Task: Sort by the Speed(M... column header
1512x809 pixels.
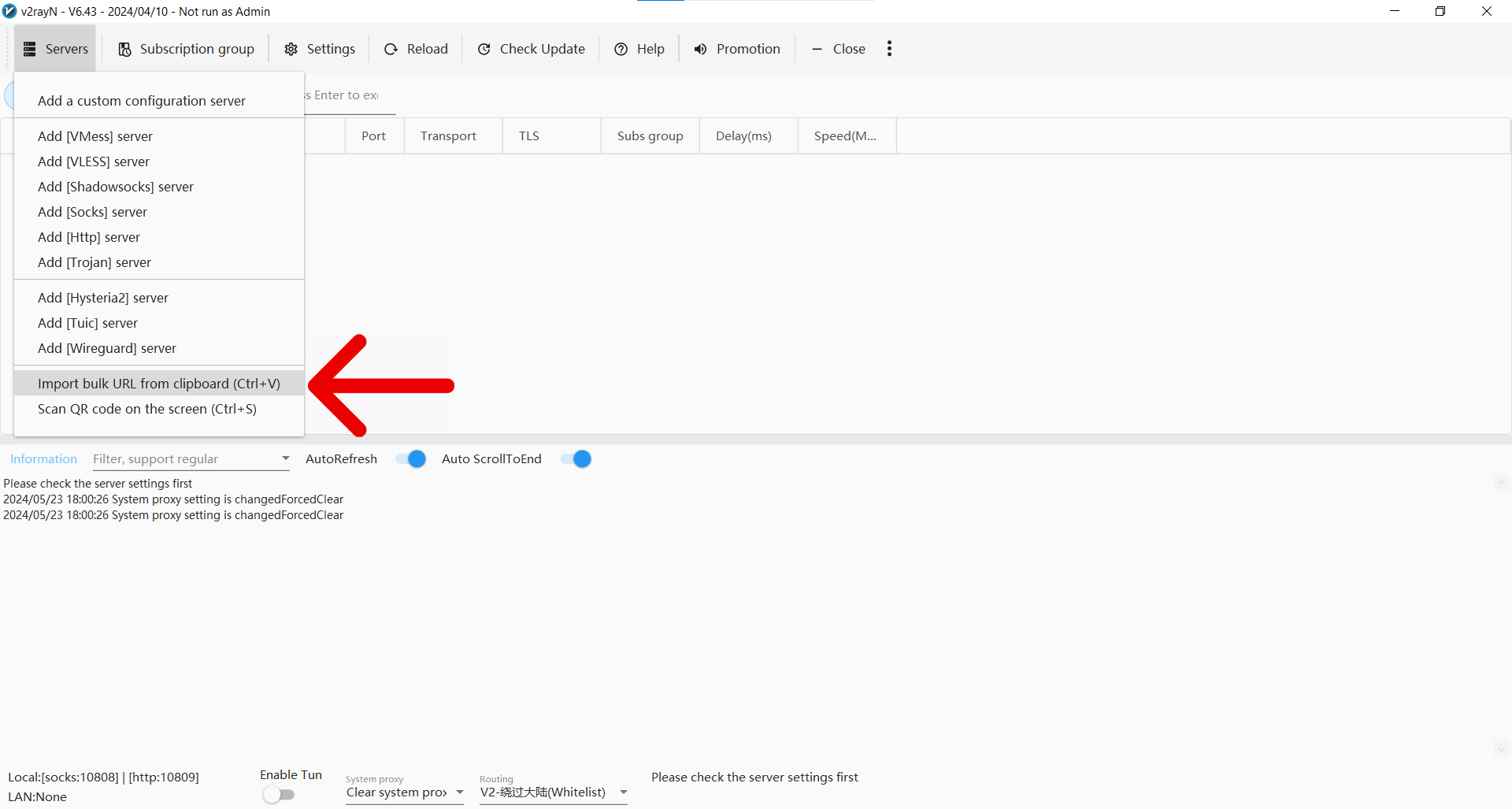Action: tap(847, 136)
